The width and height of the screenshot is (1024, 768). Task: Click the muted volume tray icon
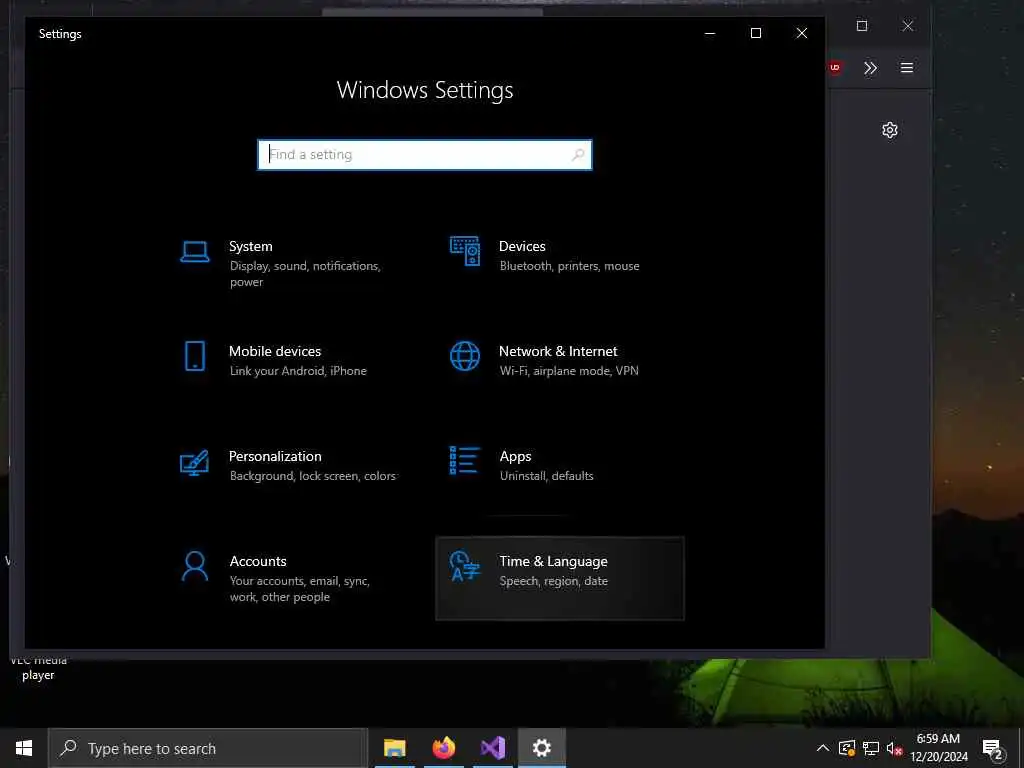[895, 748]
